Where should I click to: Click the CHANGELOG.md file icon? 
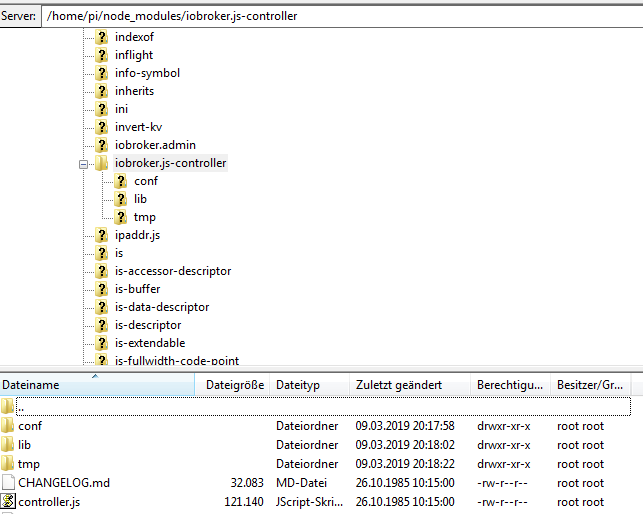click(x=8, y=482)
